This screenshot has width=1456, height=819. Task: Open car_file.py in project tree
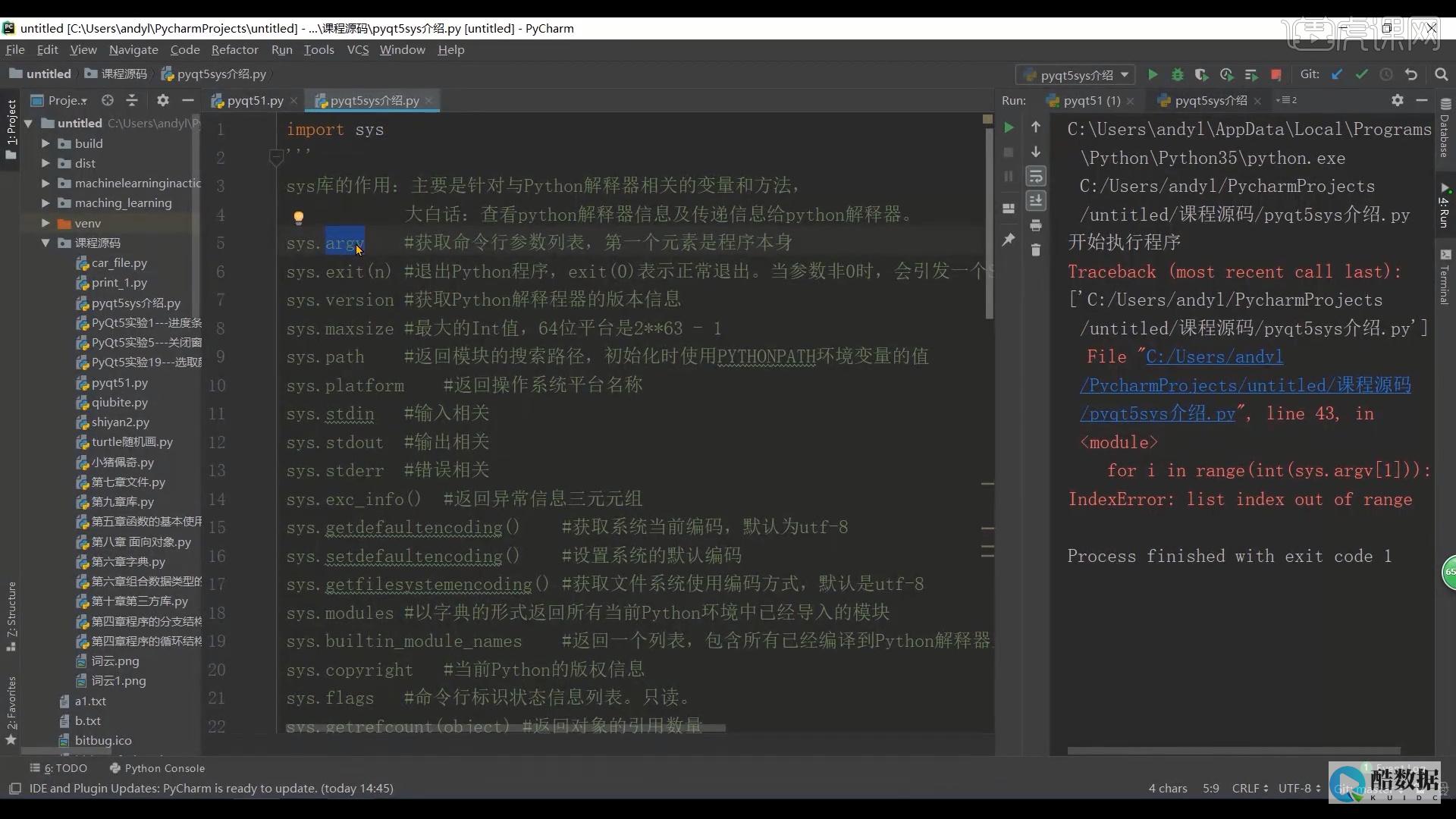tap(119, 263)
